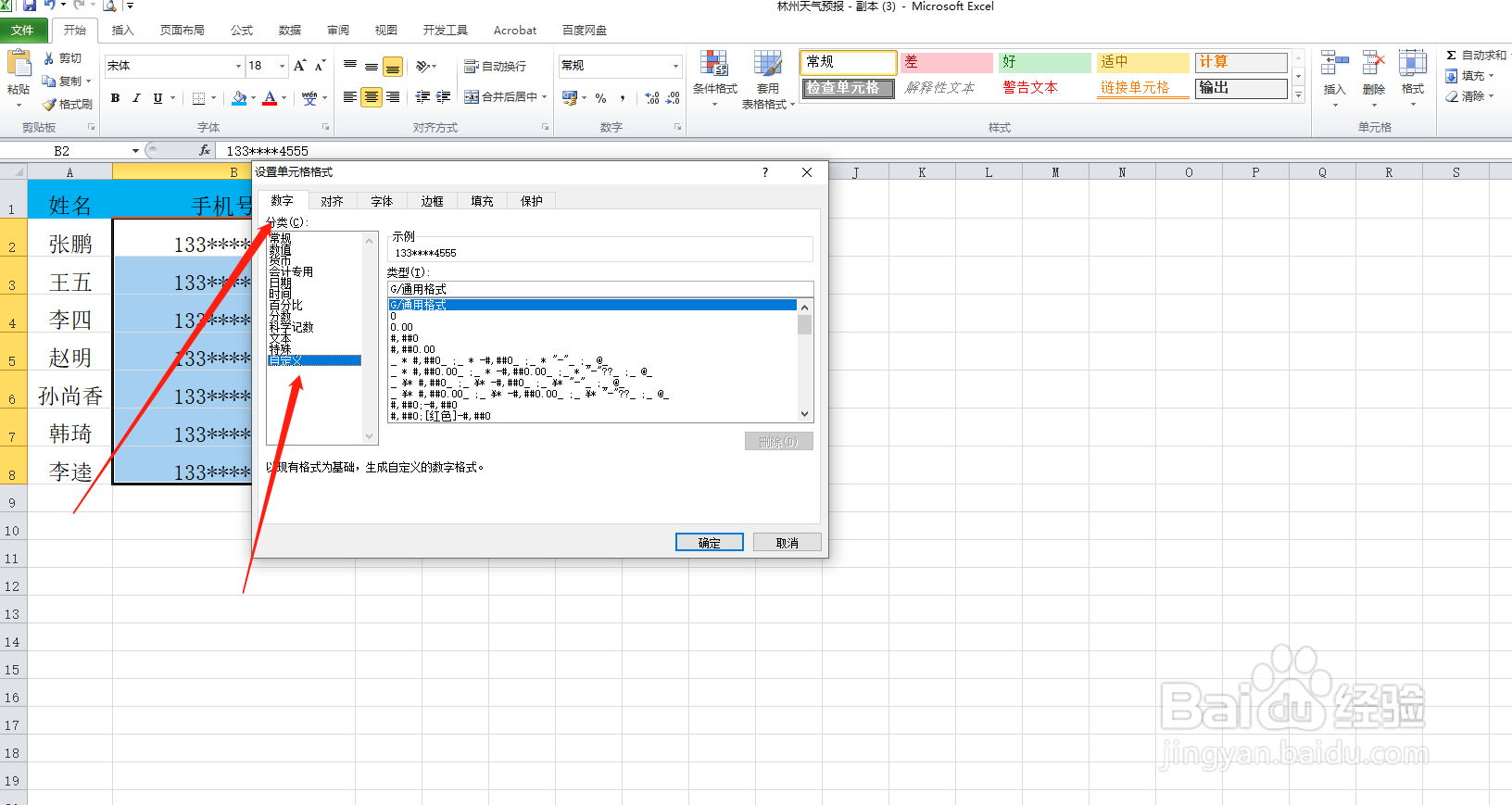Click the insert function fx icon
Screen dimensions: 1512x805
coord(205,150)
